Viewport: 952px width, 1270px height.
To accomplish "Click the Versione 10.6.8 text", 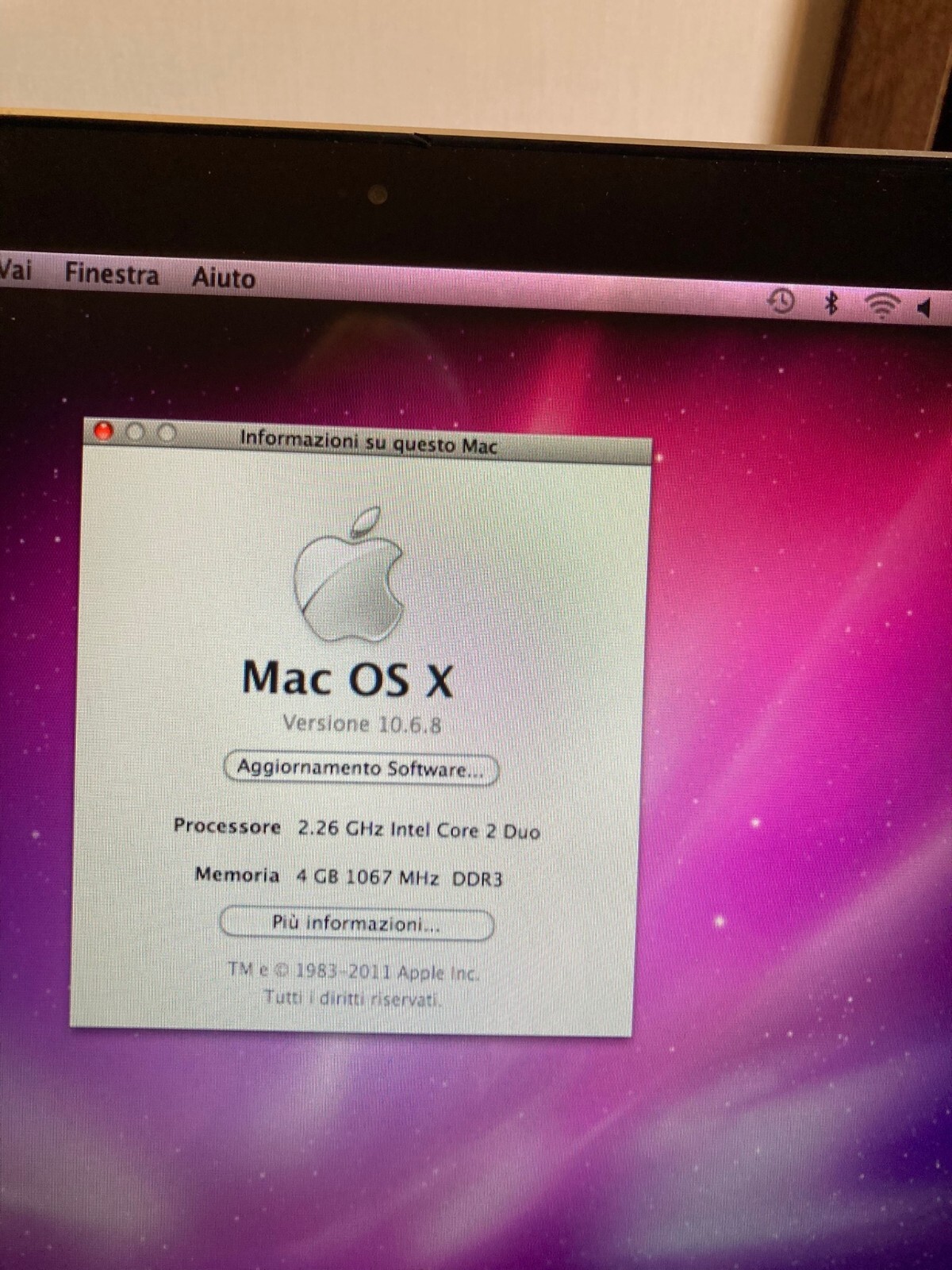I will pos(362,724).
